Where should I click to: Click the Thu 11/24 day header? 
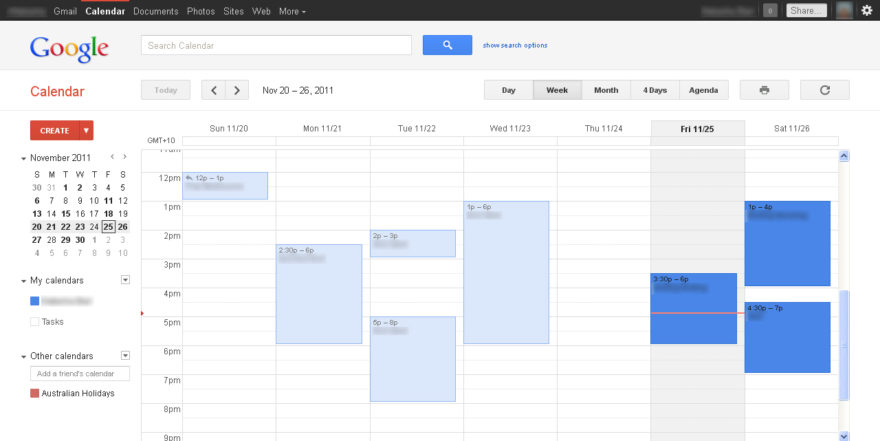(x=603, y=128)
